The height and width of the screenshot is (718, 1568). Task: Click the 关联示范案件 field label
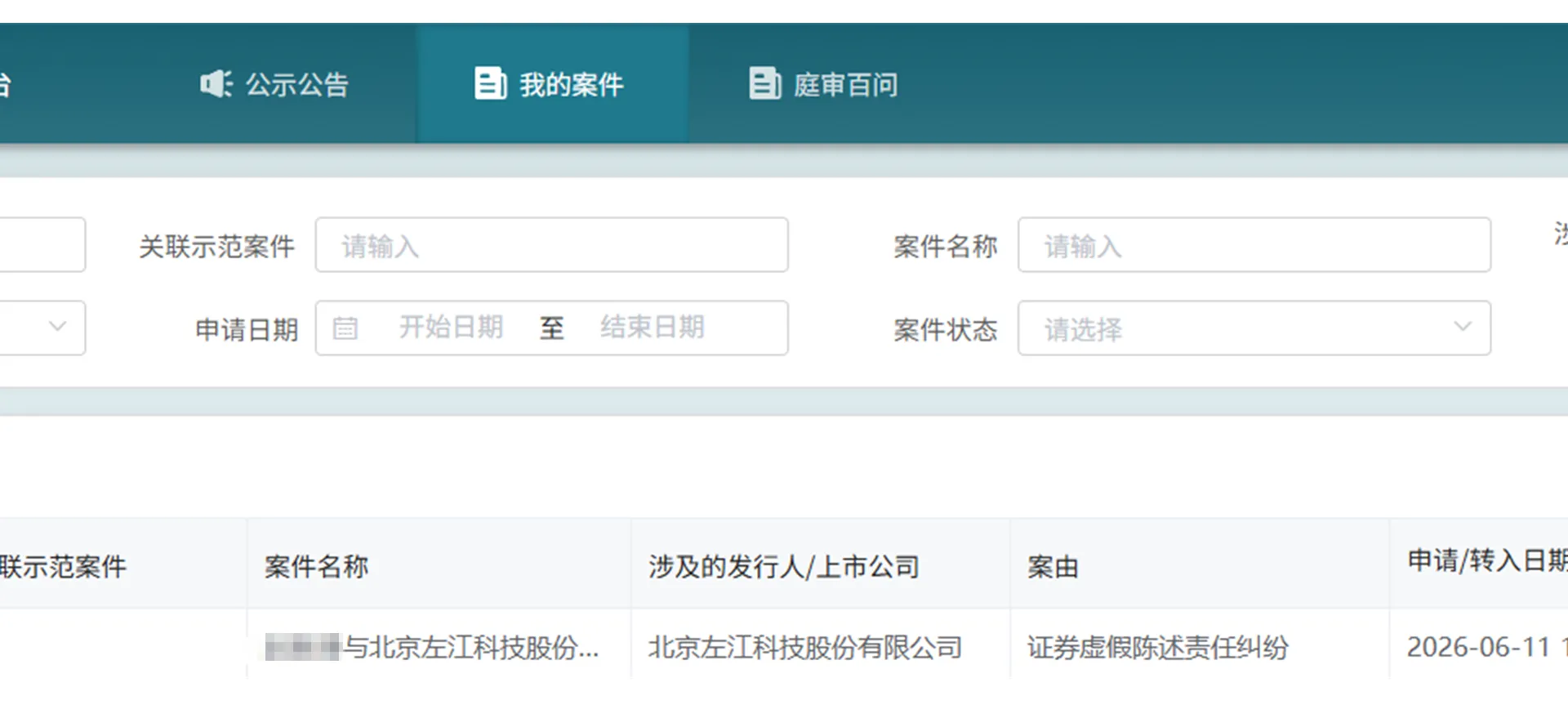(x=216, y=246)
